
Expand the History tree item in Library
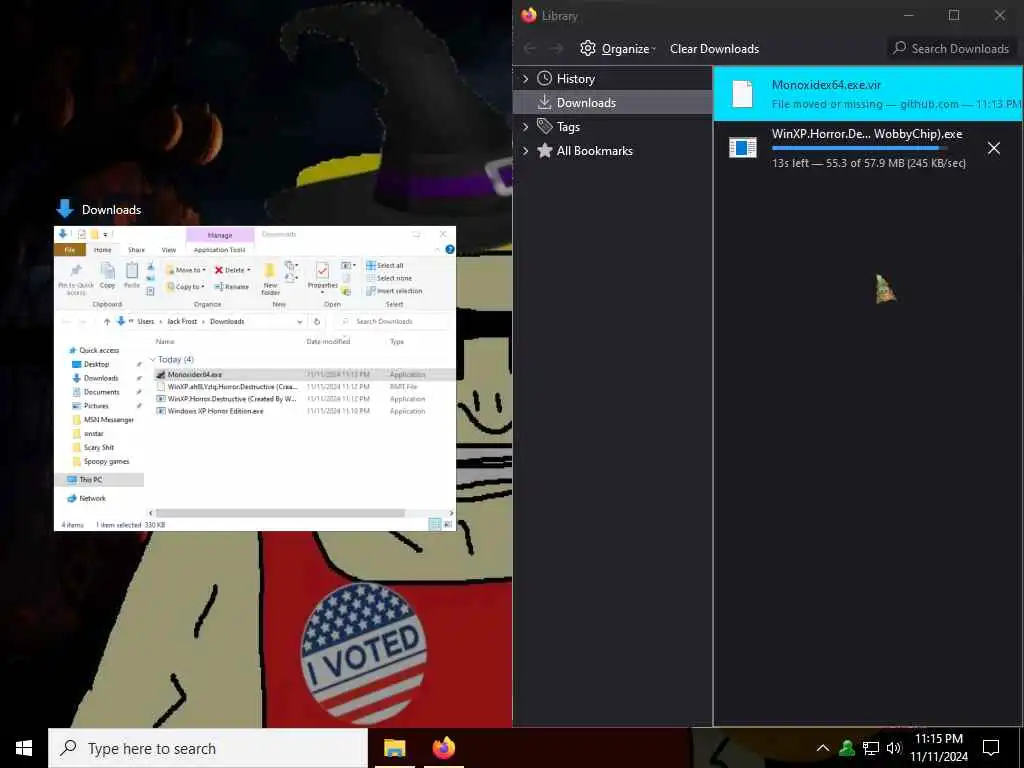point(526,78)
